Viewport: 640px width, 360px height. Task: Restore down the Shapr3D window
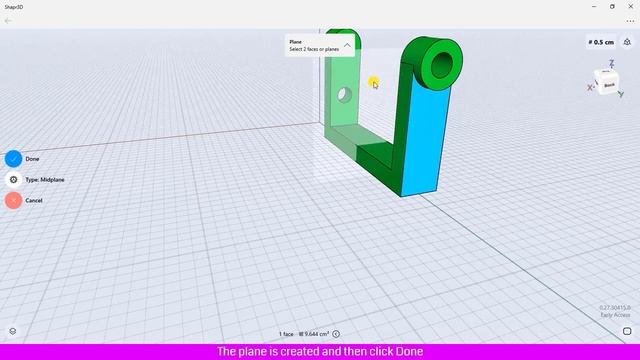click(x=612, y=7)
